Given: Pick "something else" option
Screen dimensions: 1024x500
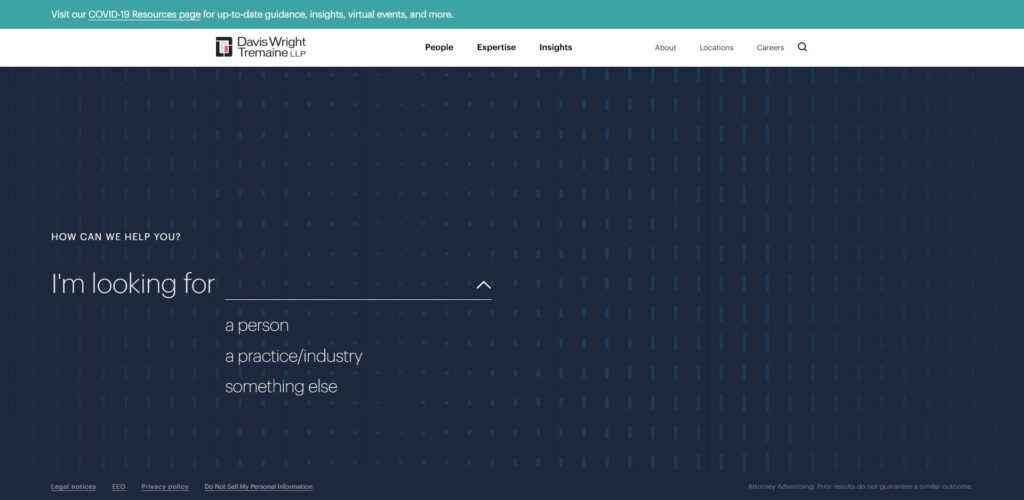Looking at the screenshot, I should (x=281, y=386).
